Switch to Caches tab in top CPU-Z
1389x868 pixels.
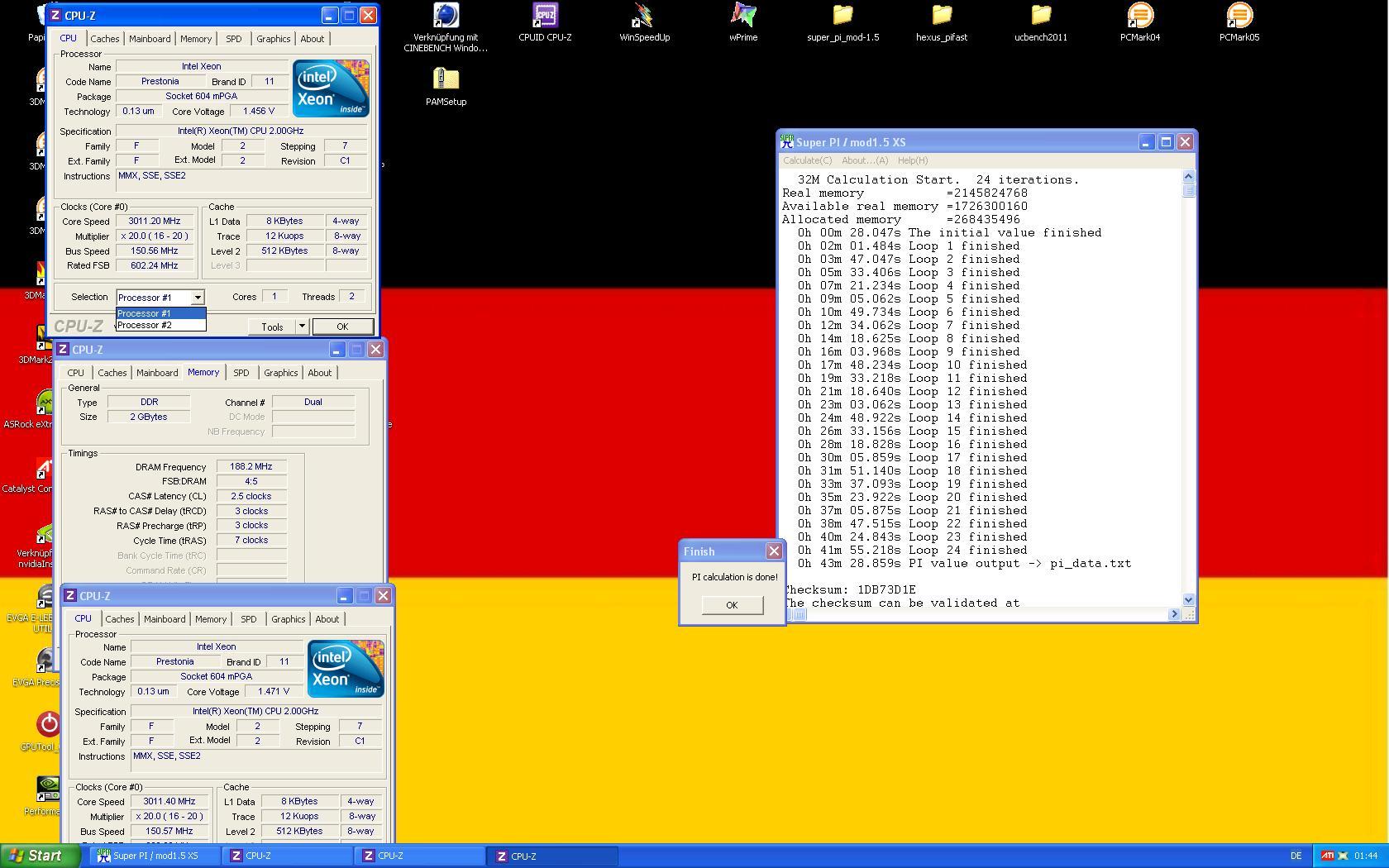(105, 39)
